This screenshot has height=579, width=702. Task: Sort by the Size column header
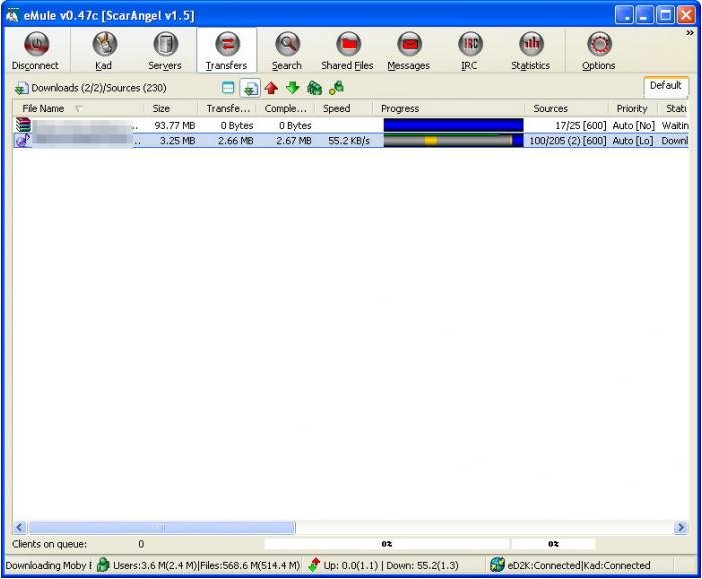coord(171,108)
